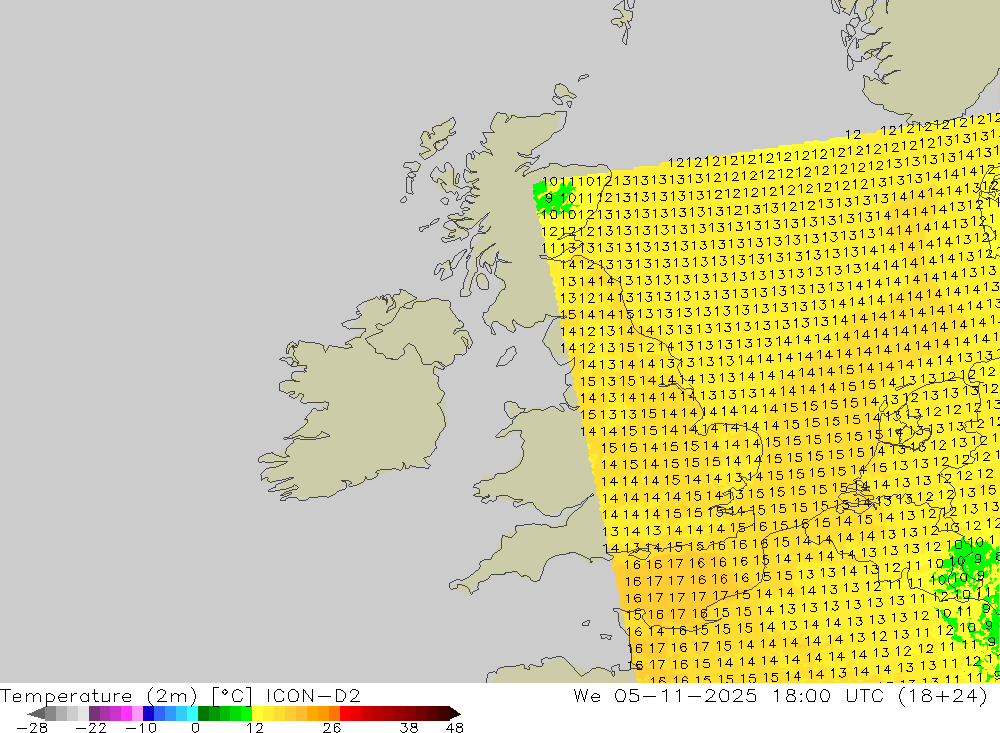Click the cyan swatch above the 0 label
The image size is (1000, 733).
pos(192,713)
